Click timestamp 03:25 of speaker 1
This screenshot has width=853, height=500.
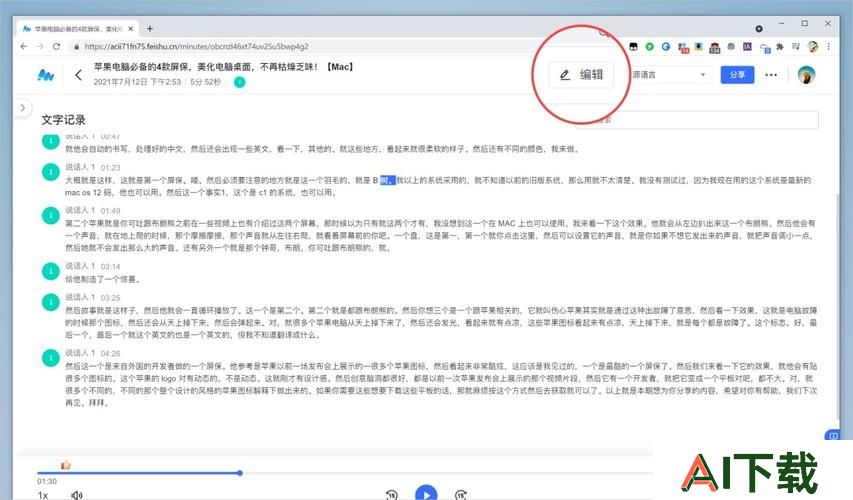(x=110, y=298)
